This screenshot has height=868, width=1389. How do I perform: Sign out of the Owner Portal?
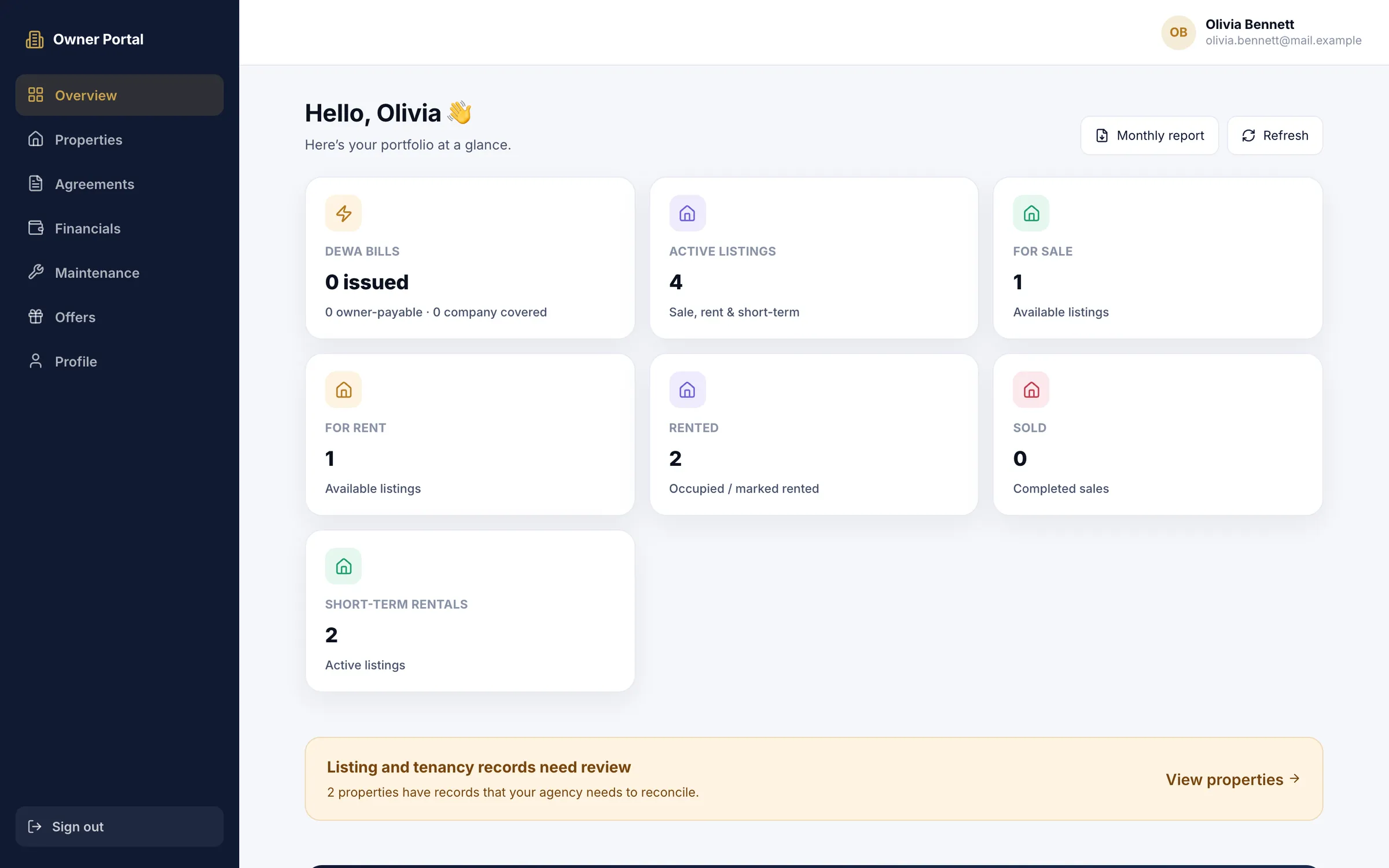pos(119,826)
